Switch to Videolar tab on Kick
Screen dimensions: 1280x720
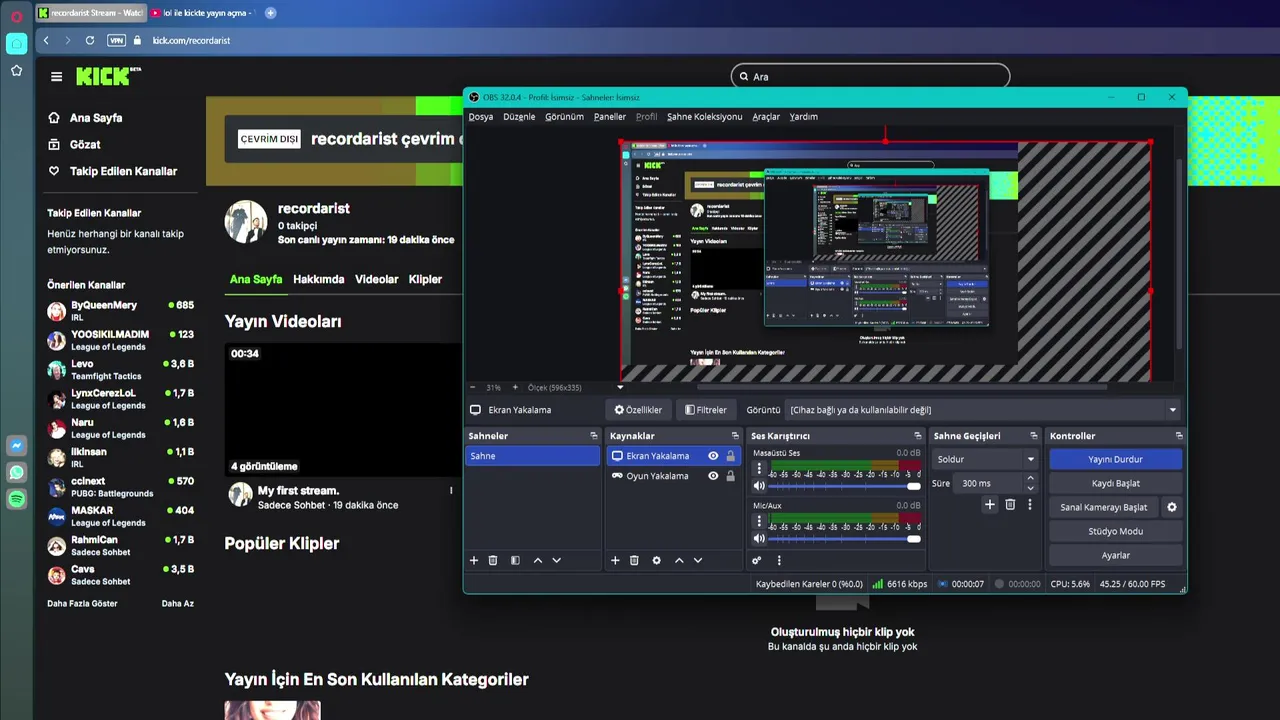pyautogui.click(x=376, y=279)
